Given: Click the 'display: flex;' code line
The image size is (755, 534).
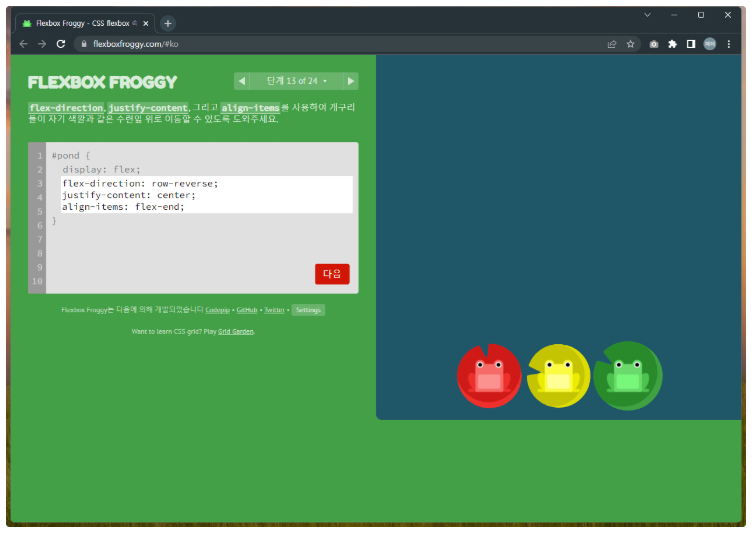Looking at the screenshot, I should coord(101,169).
